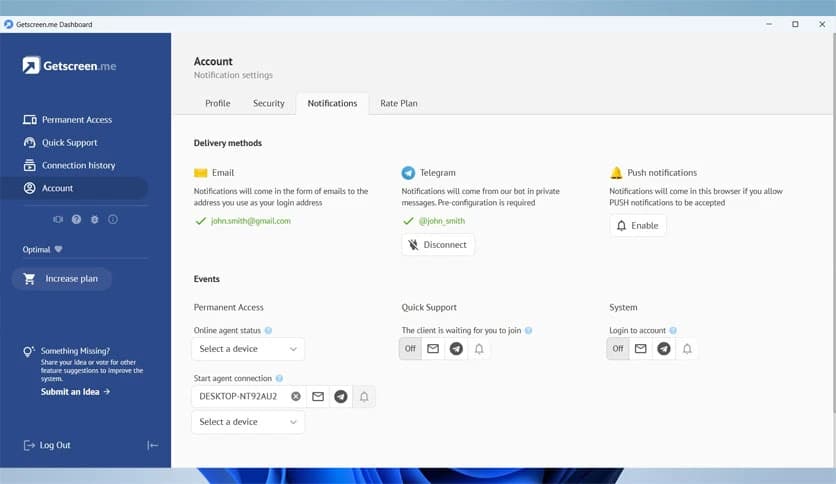836x484 pixels.
Task: Click the info icon next to Start agent connection
Action: [279, 378]
